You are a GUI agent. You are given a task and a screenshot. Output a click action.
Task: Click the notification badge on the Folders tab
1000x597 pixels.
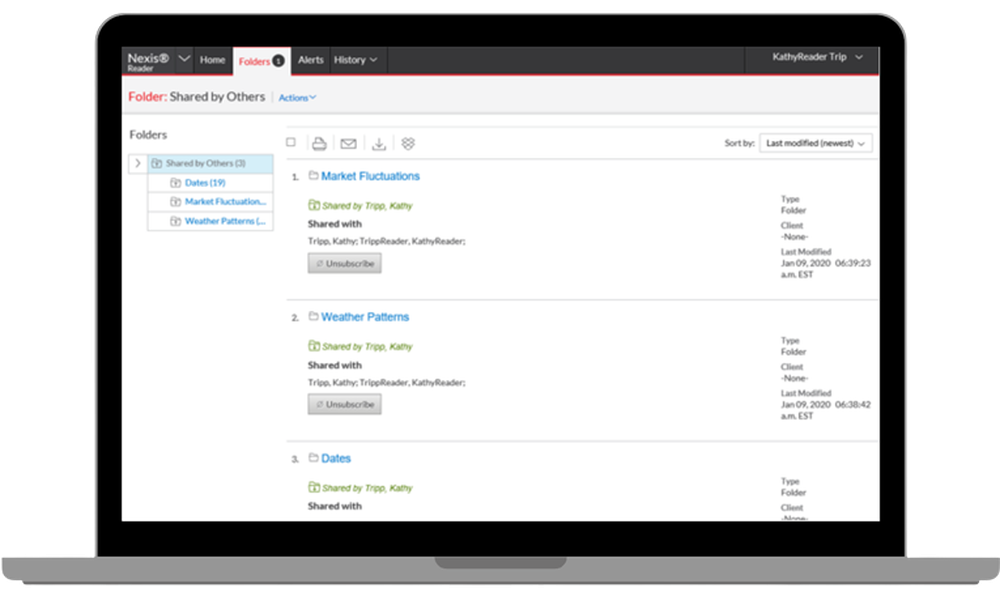(278, 60)
